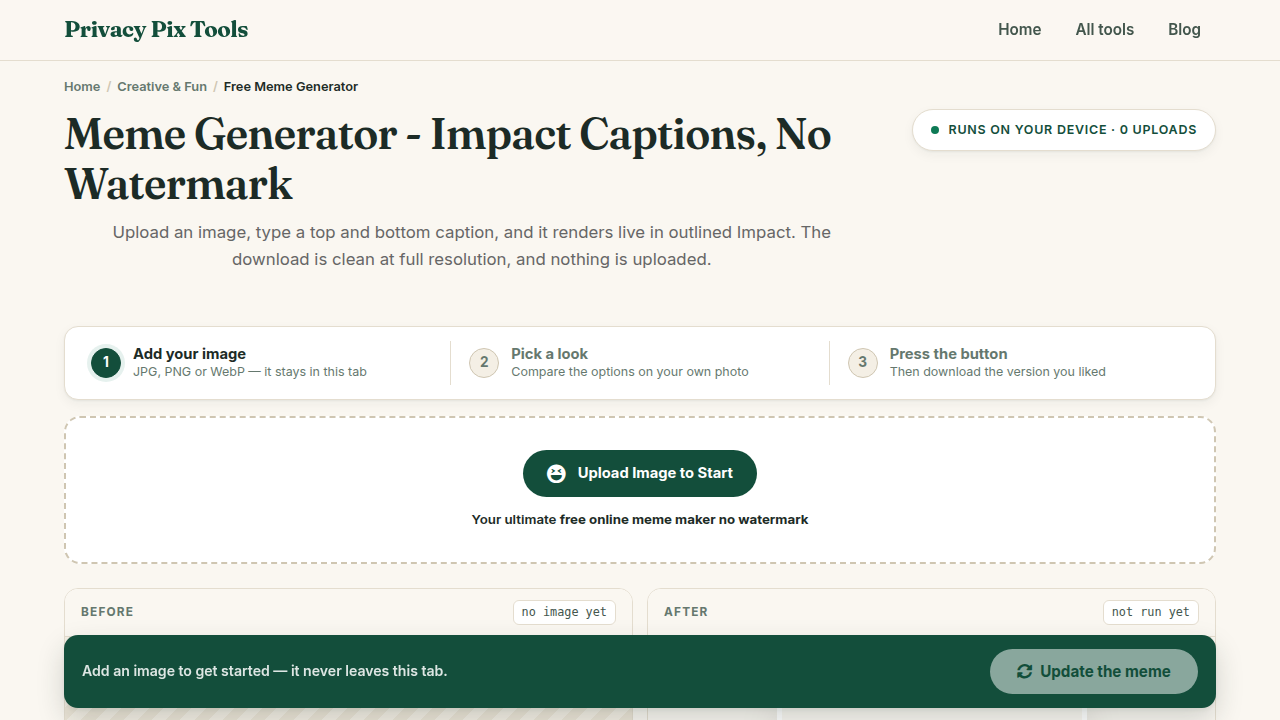The height and width of the screenshot is (720, 1280).
Task: Click the 'Your ultimate free online meme maker' tagline
Action: [x=640, y=520]
